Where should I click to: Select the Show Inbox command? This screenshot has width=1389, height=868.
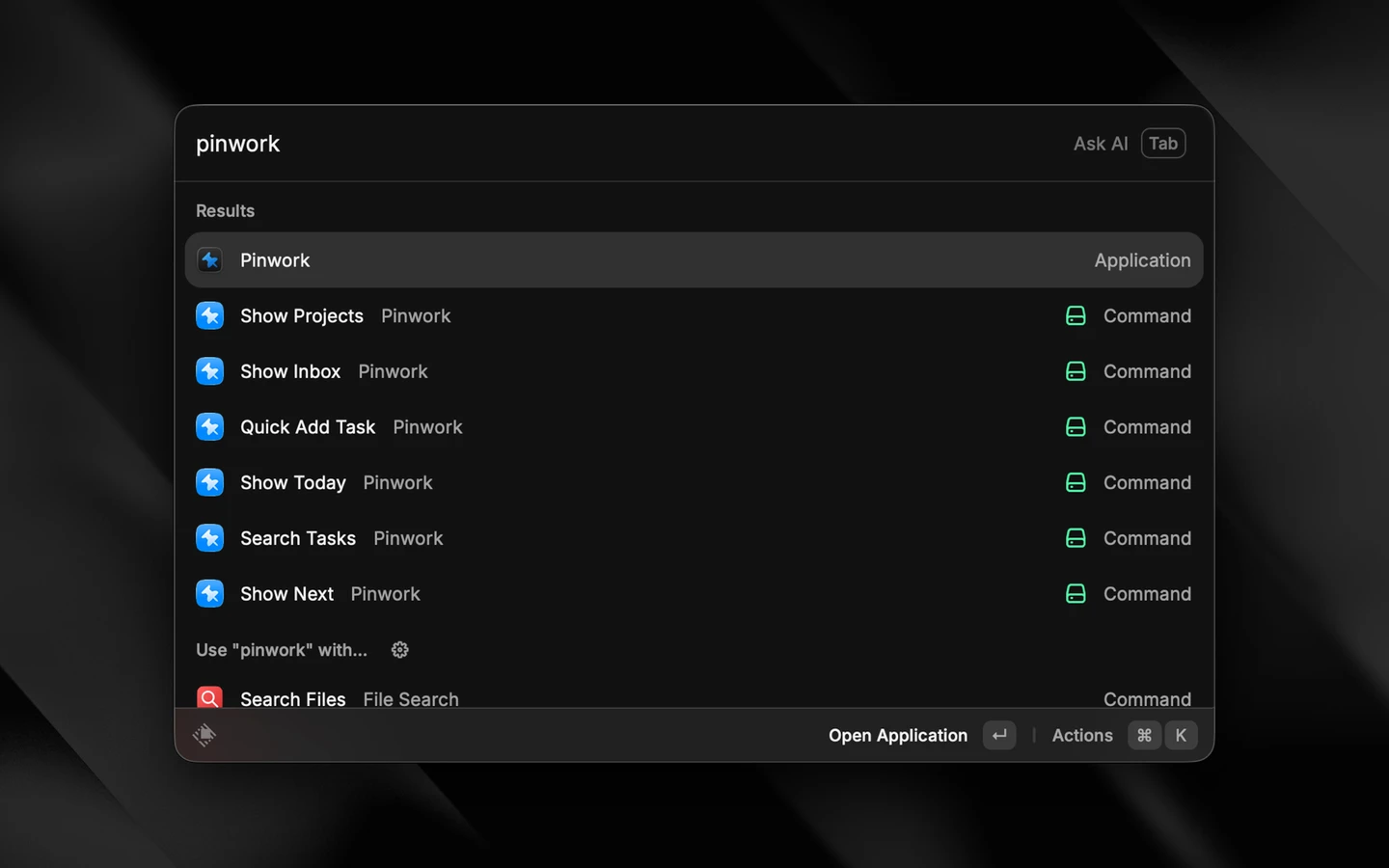coord(694,371)
